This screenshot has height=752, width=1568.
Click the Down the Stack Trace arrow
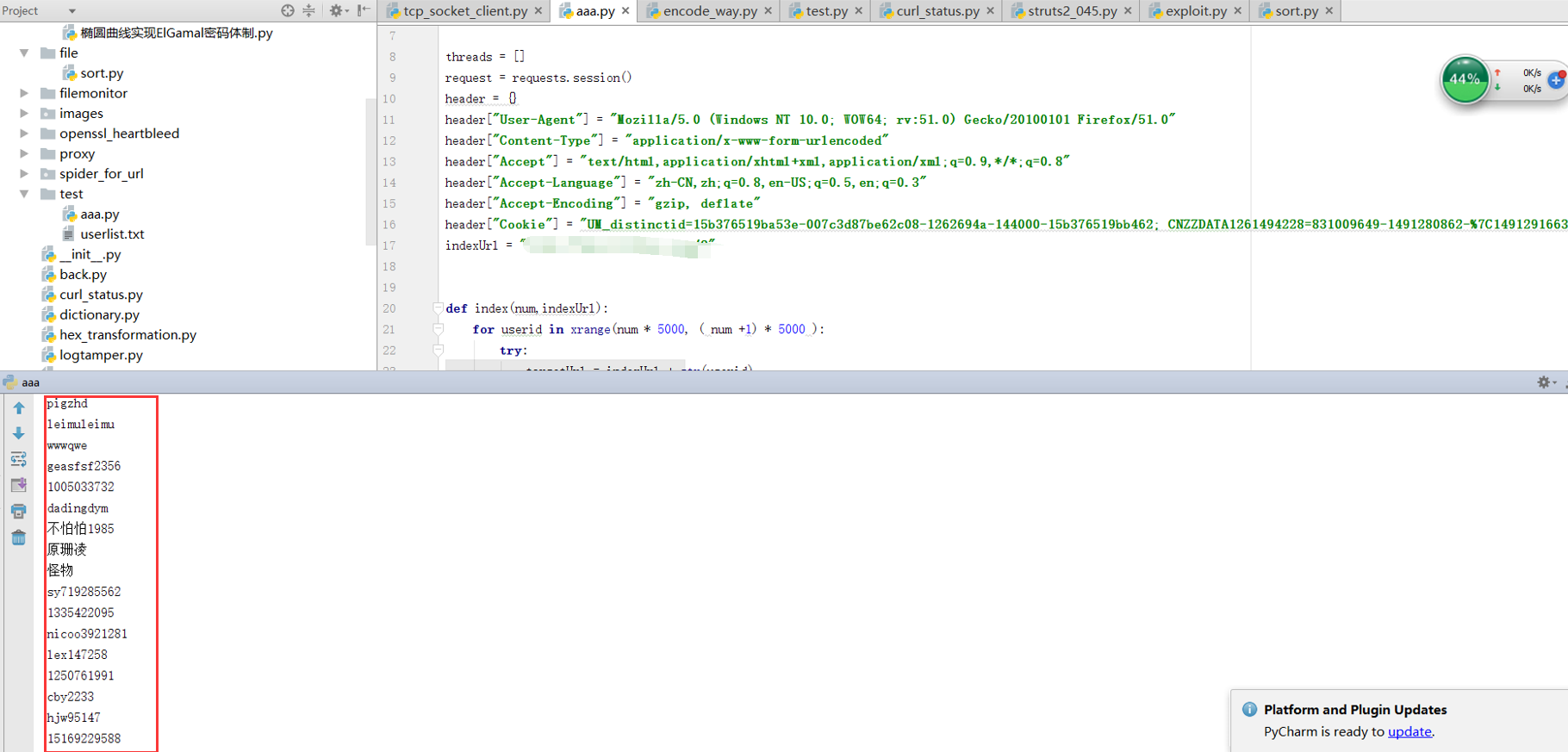[19, 433]
